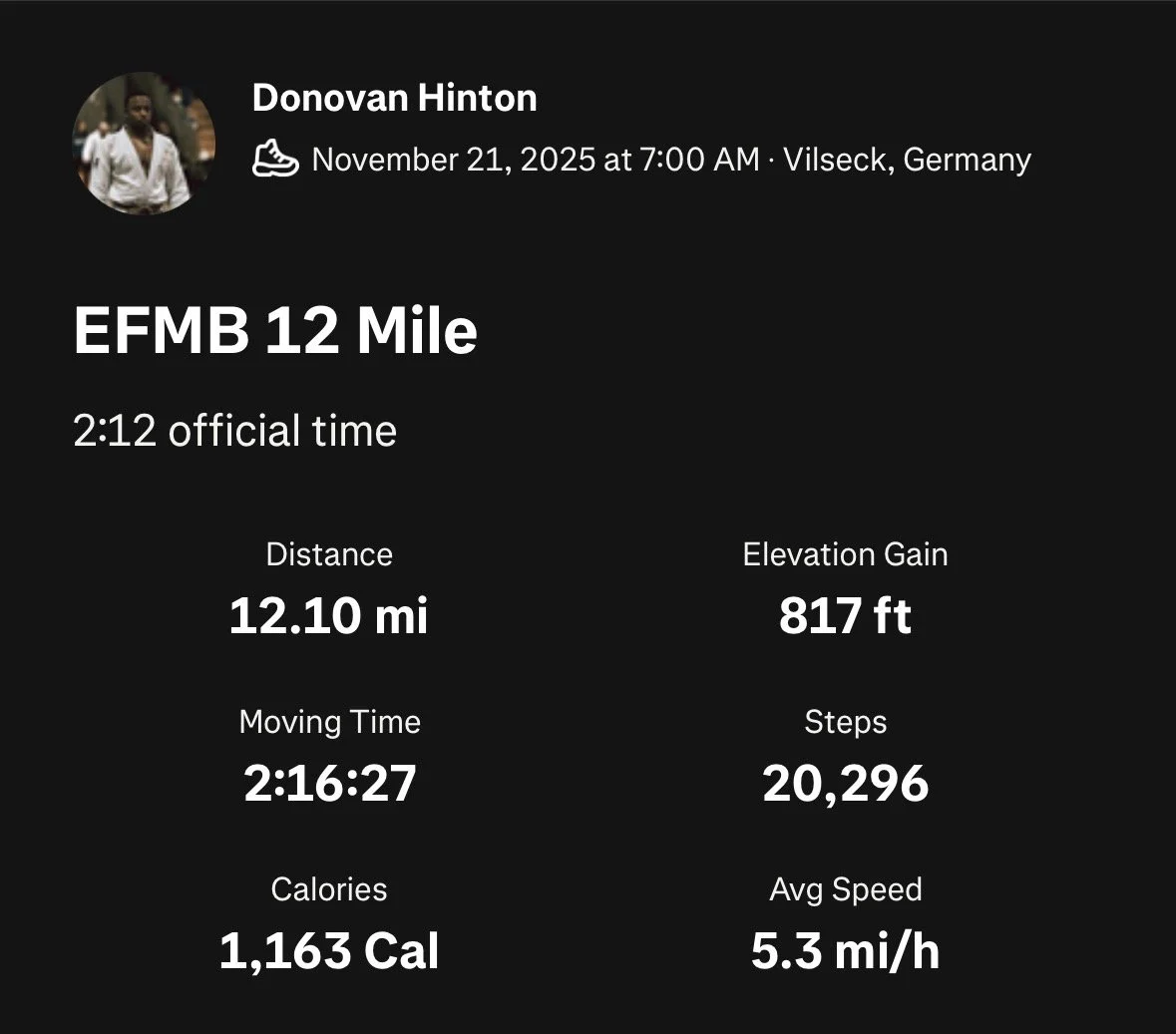Click the Steps label
Image resolution: width=1176 pixels, height=1034 pixels.
pos(845,723)
